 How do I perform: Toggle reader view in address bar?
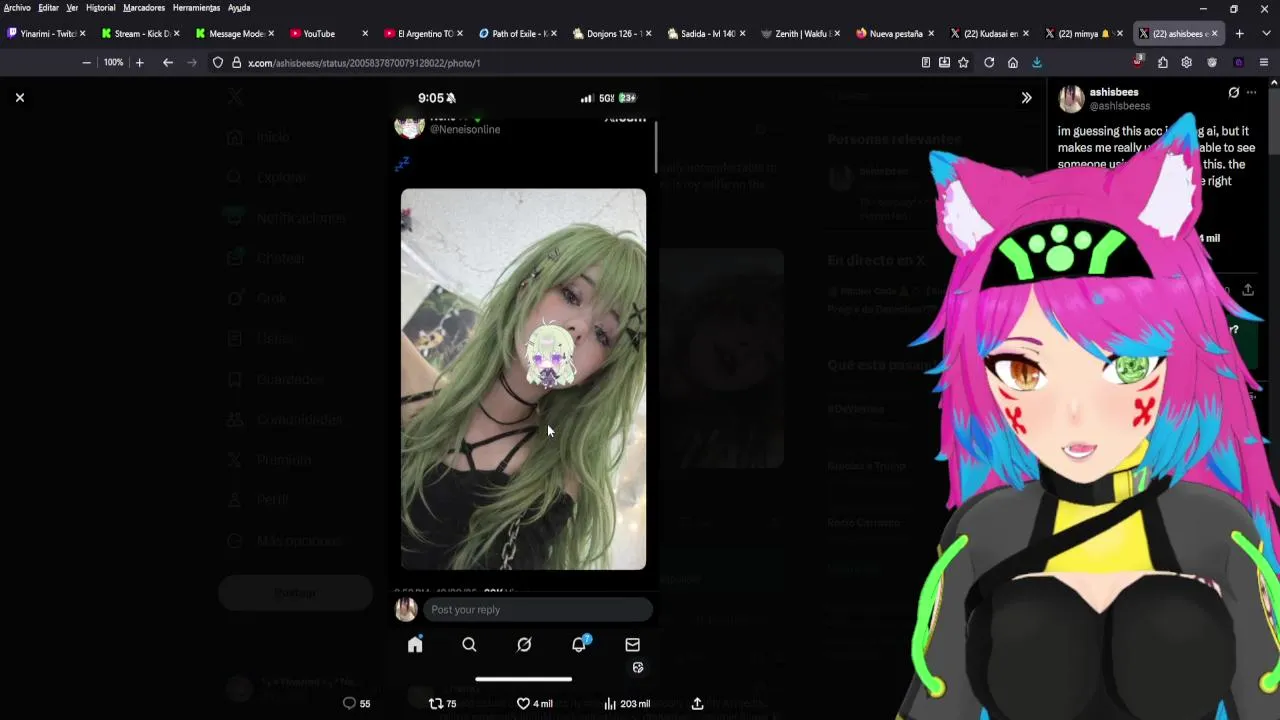pyautogui.click(x=926, y=62)
